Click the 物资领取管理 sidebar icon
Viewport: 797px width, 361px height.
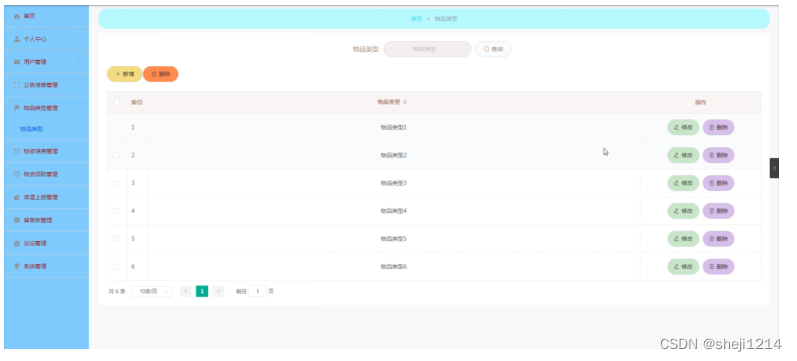tap(17, 174)
